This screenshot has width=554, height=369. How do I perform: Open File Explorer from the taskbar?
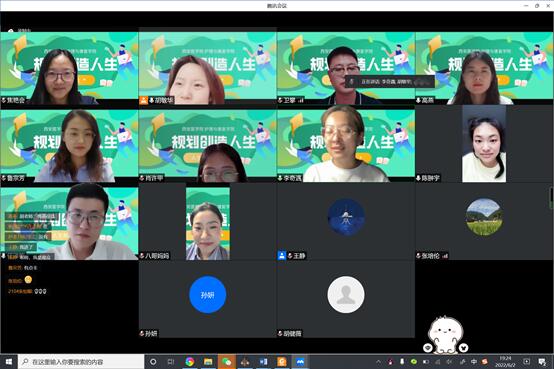coord(208,362)
